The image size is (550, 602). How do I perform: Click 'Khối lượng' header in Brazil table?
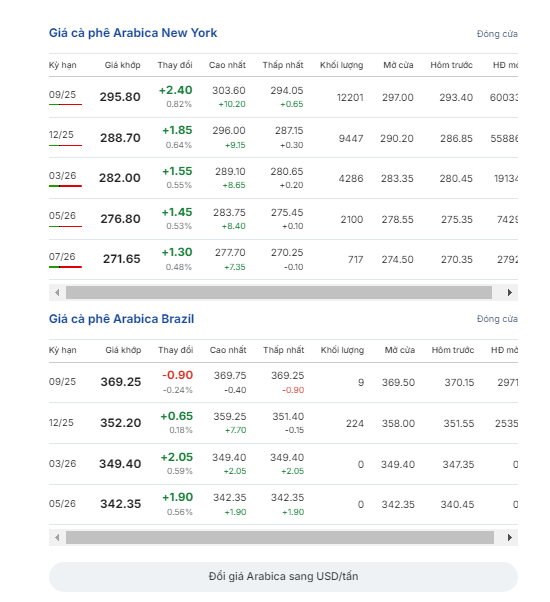(x=342, y=351)
